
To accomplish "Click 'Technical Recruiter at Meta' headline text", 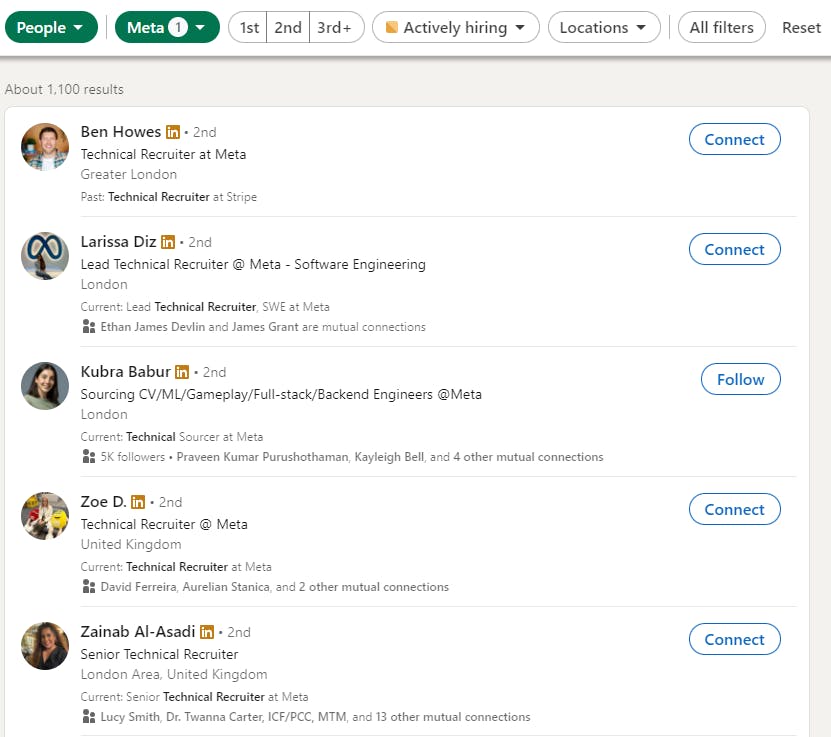I will pos(163,154).
